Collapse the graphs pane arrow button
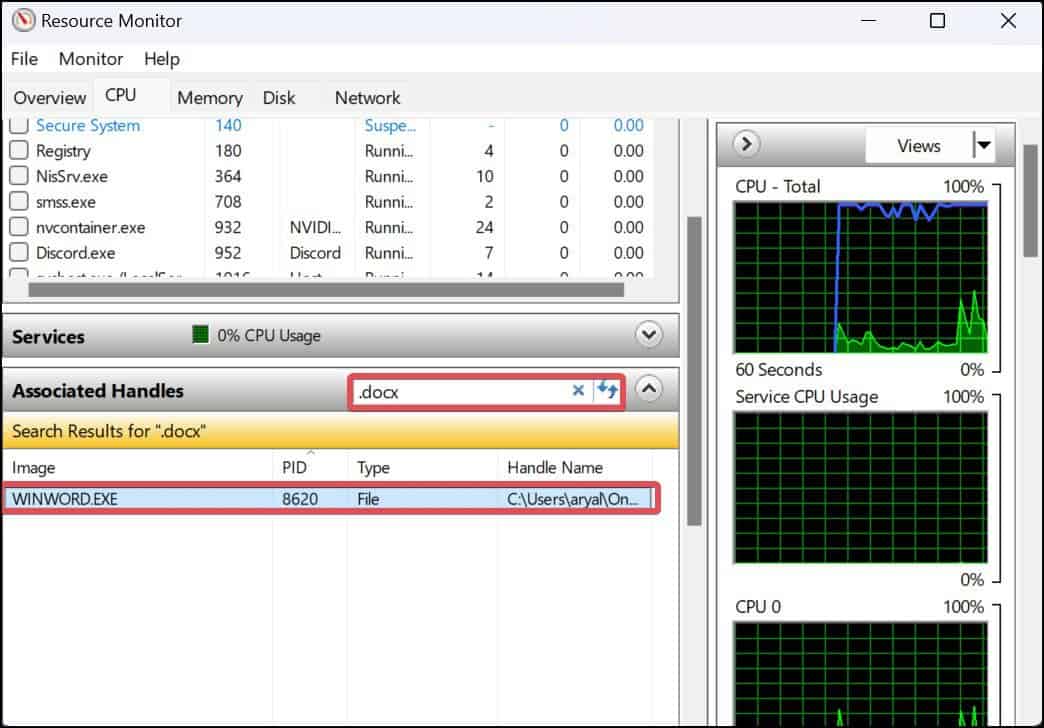The image size is (1044, 728). pyautogui.click(x=746, y=144)
